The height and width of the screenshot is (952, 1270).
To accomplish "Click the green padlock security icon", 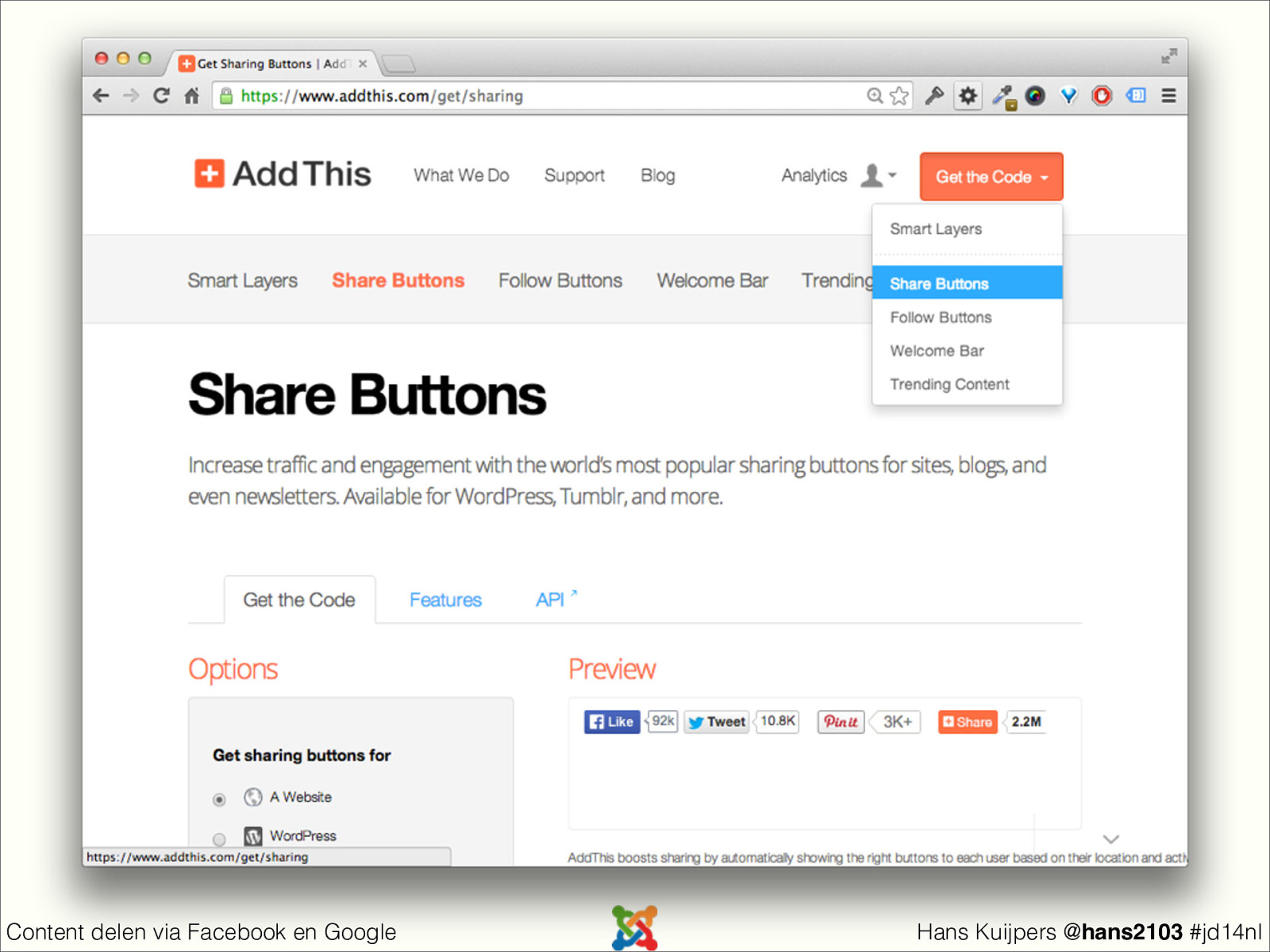I will click(226, 96).
